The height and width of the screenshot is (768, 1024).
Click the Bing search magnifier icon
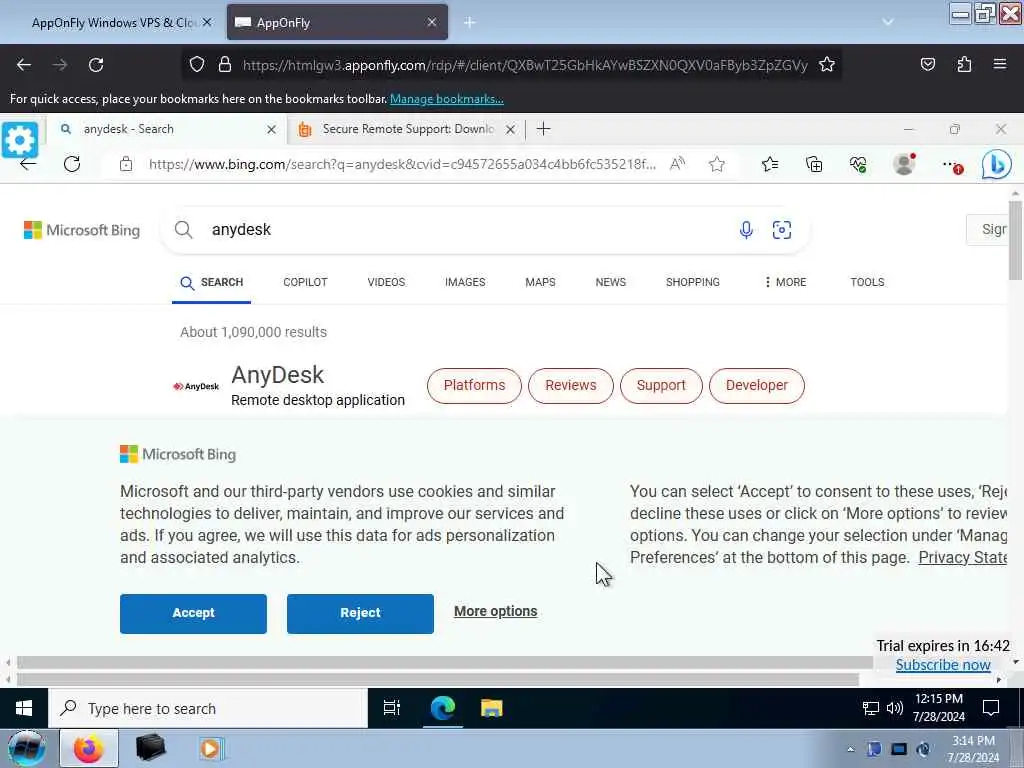tap(184, 230)
